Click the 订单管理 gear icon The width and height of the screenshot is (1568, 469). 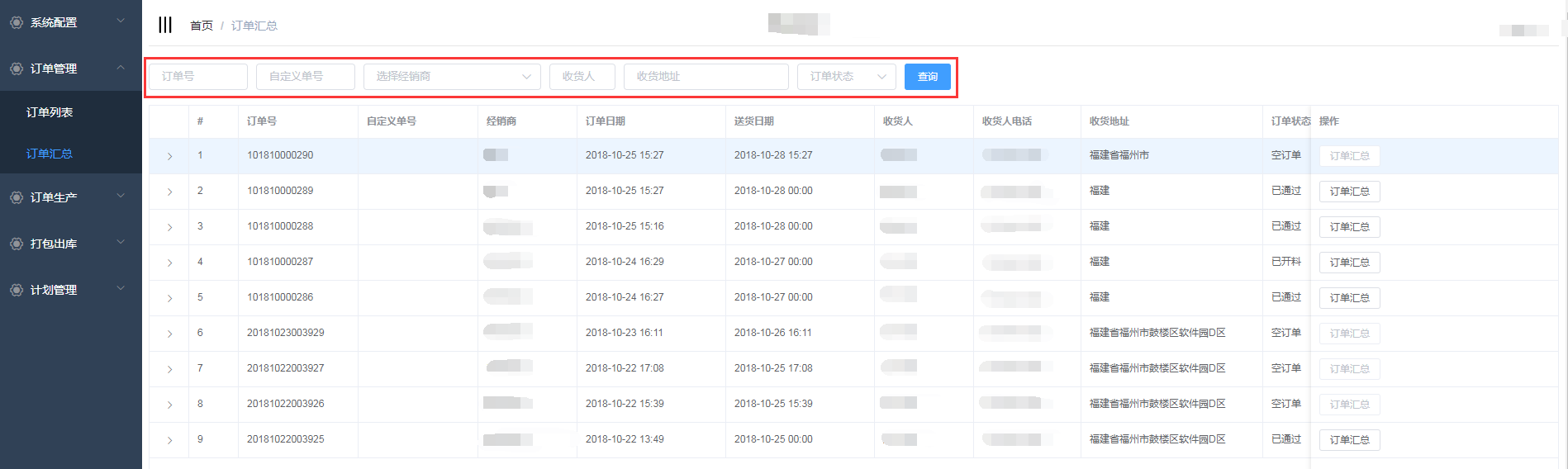(17, 69)
